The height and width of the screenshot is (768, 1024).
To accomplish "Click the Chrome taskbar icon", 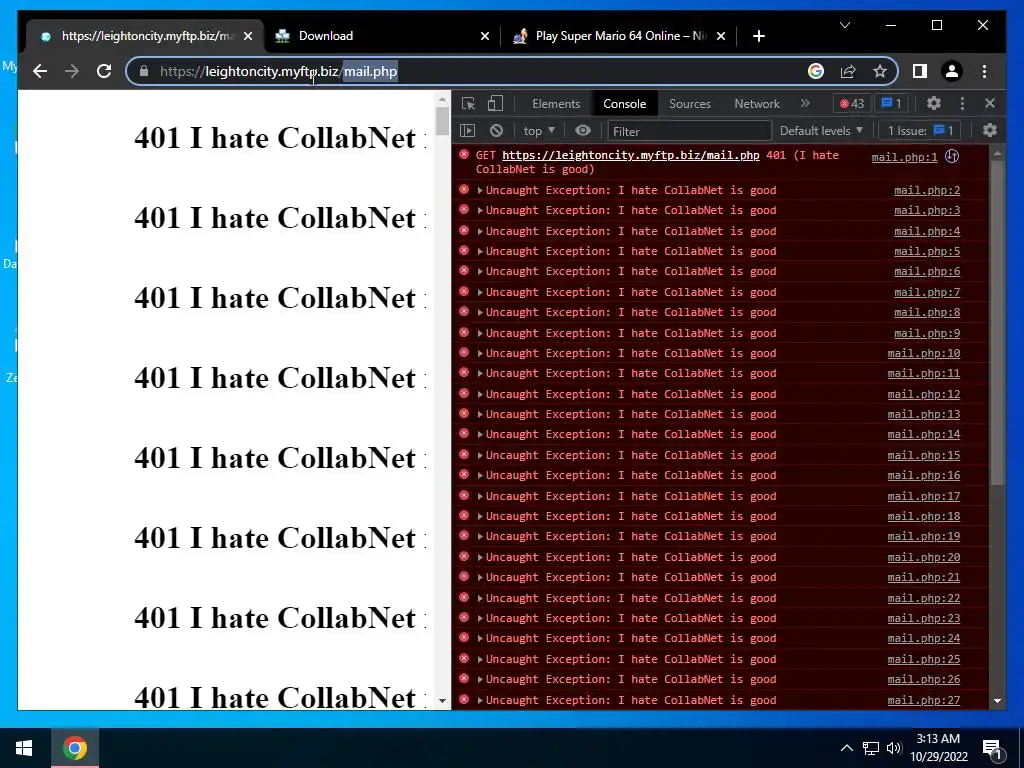I will pyautogui.click(x=74, y=748).
